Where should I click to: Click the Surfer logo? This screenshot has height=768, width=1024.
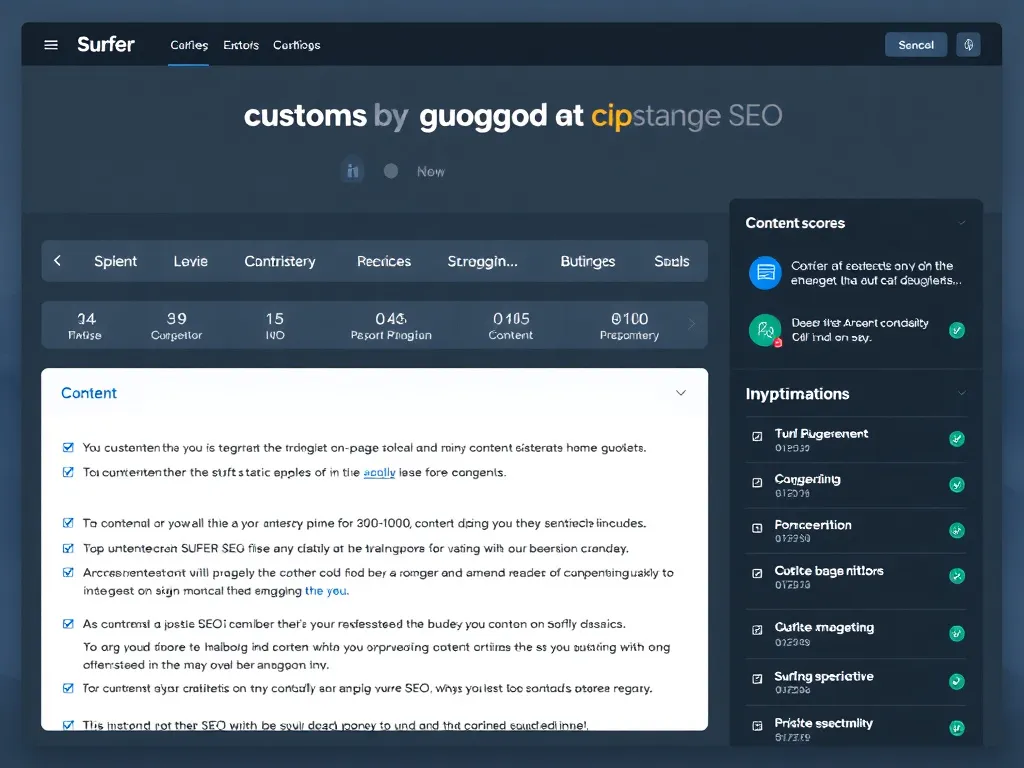(106, 44)
